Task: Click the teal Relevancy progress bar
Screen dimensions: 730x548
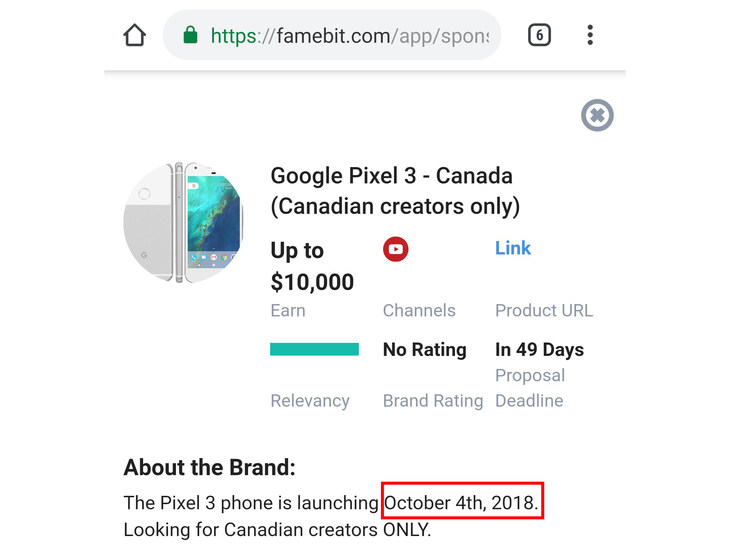Action: pyautogui.click(x=314, y=349)
